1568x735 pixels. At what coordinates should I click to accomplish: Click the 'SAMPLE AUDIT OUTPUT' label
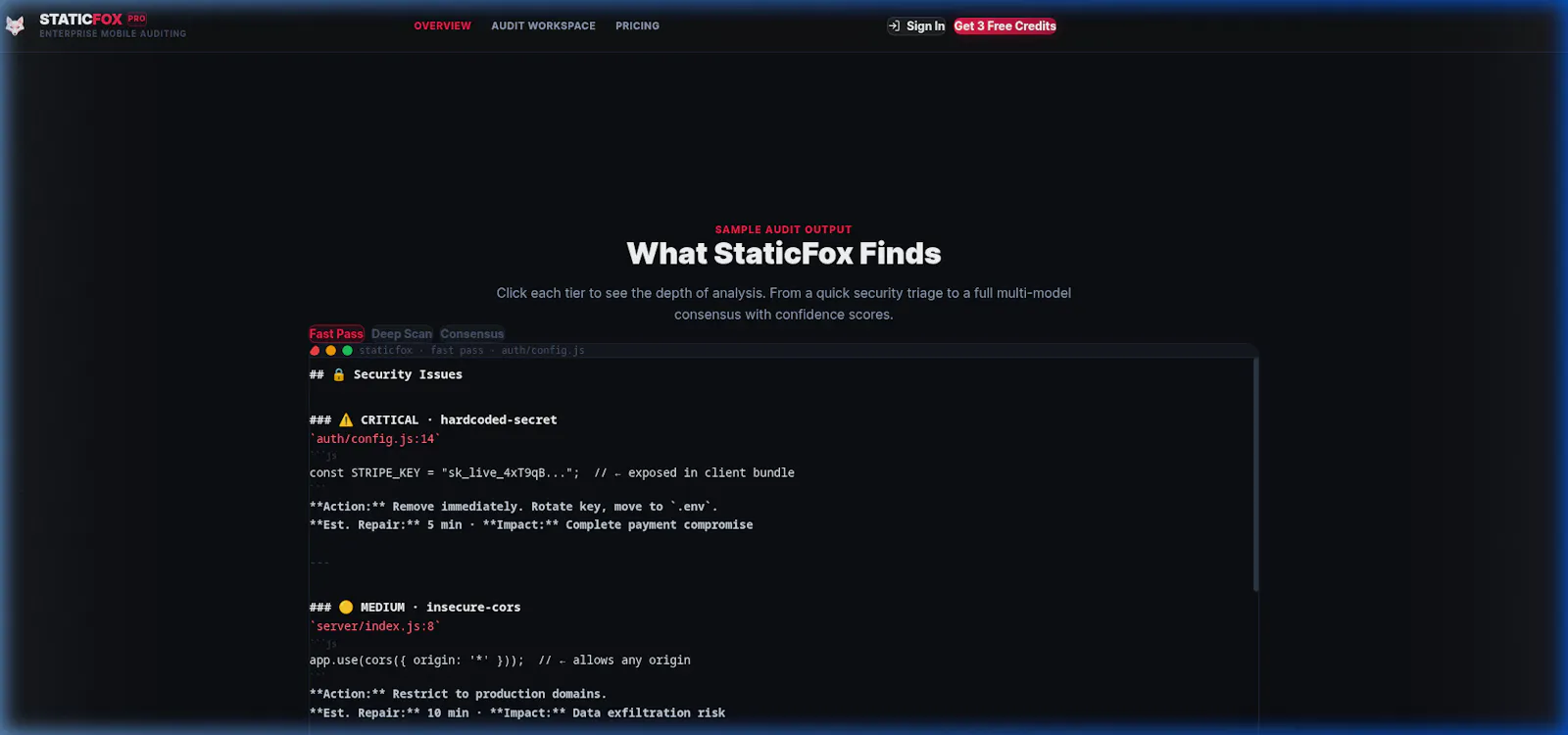(x=784, y=229)
